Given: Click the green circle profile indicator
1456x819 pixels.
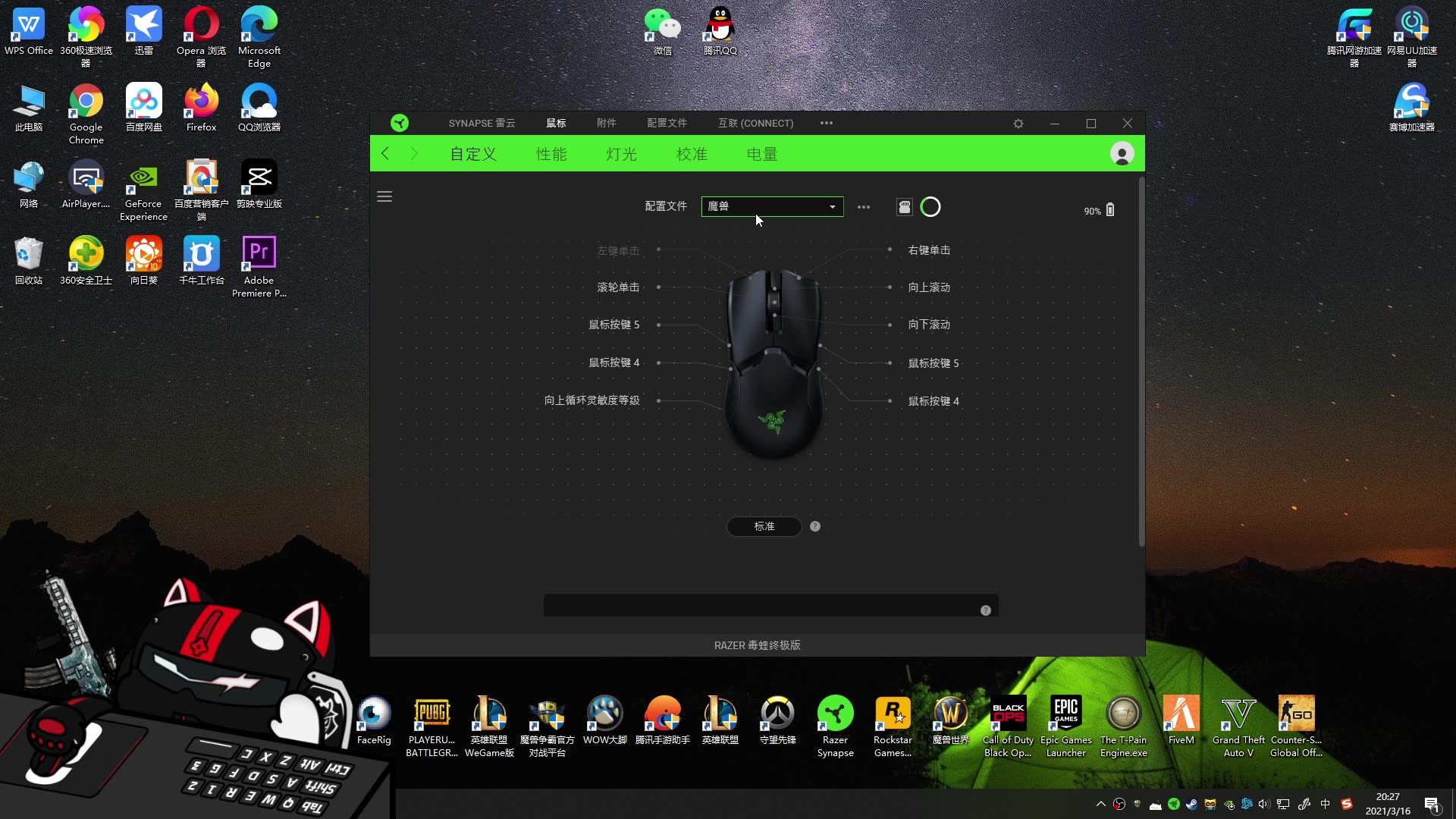Looking at the screenshot, I should pos(930,207).
